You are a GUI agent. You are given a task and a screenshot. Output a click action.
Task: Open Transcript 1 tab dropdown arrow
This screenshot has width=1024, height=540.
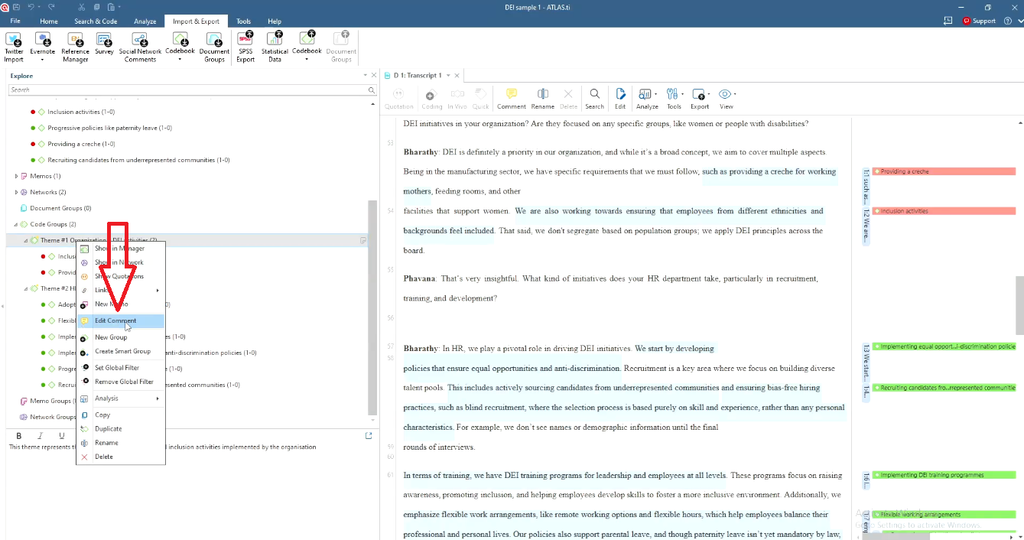tap(448, 76)
